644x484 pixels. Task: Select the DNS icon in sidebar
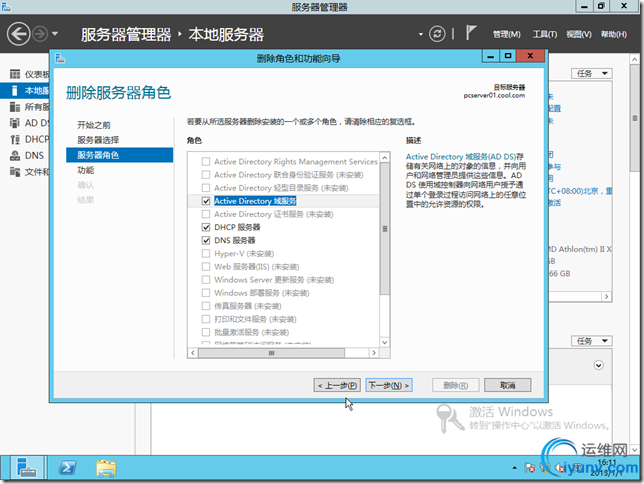pos(15,155)
